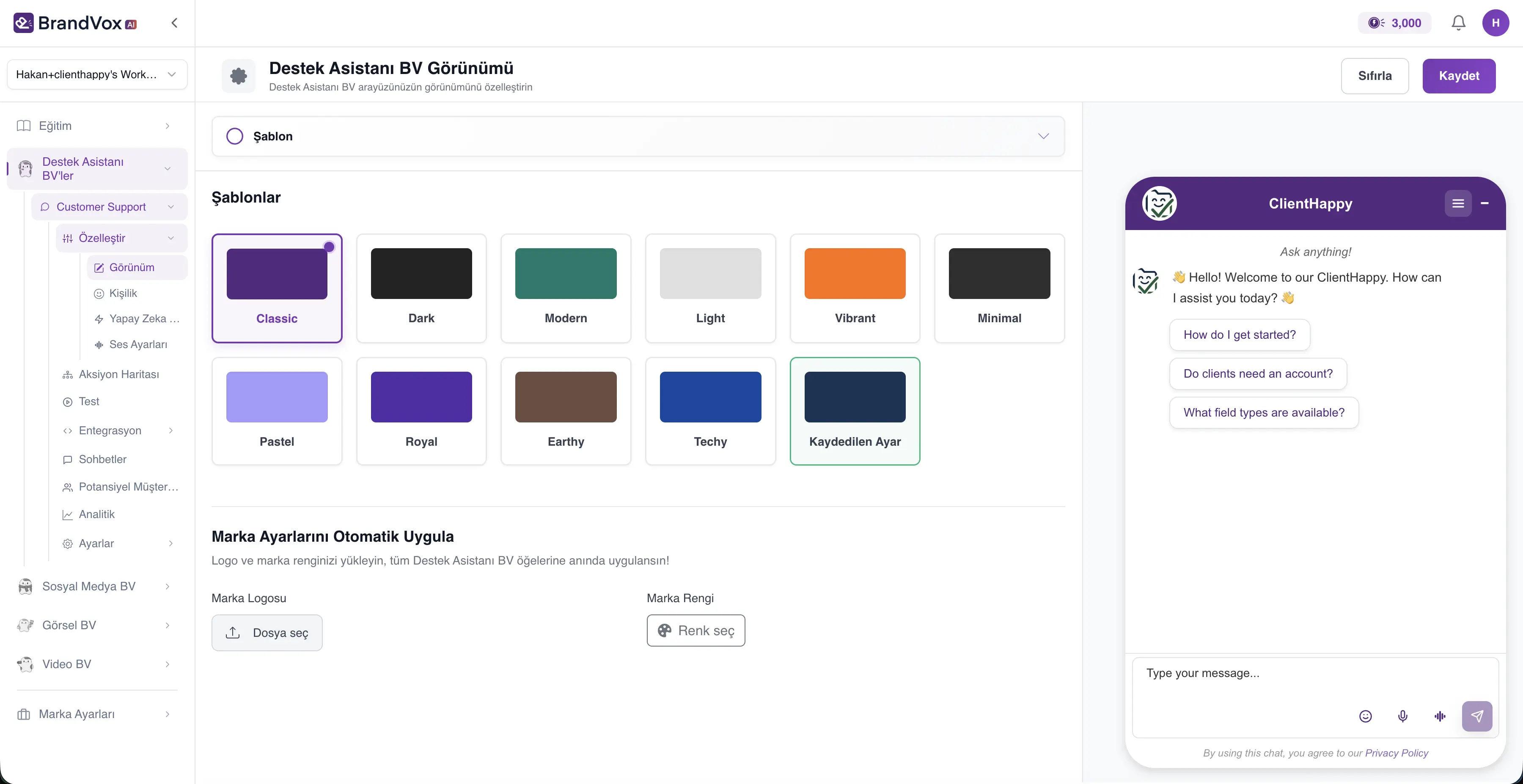Viewport: 1523px width, 784px height.
Task: Open the chat widget hamburger menu
Action: (1458, 203)
